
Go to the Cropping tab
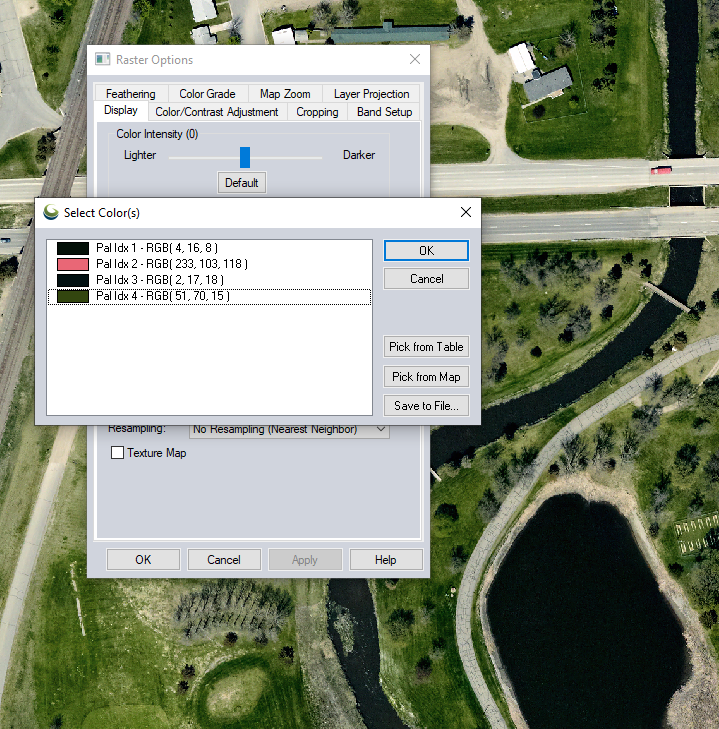(x=317, y=112)
